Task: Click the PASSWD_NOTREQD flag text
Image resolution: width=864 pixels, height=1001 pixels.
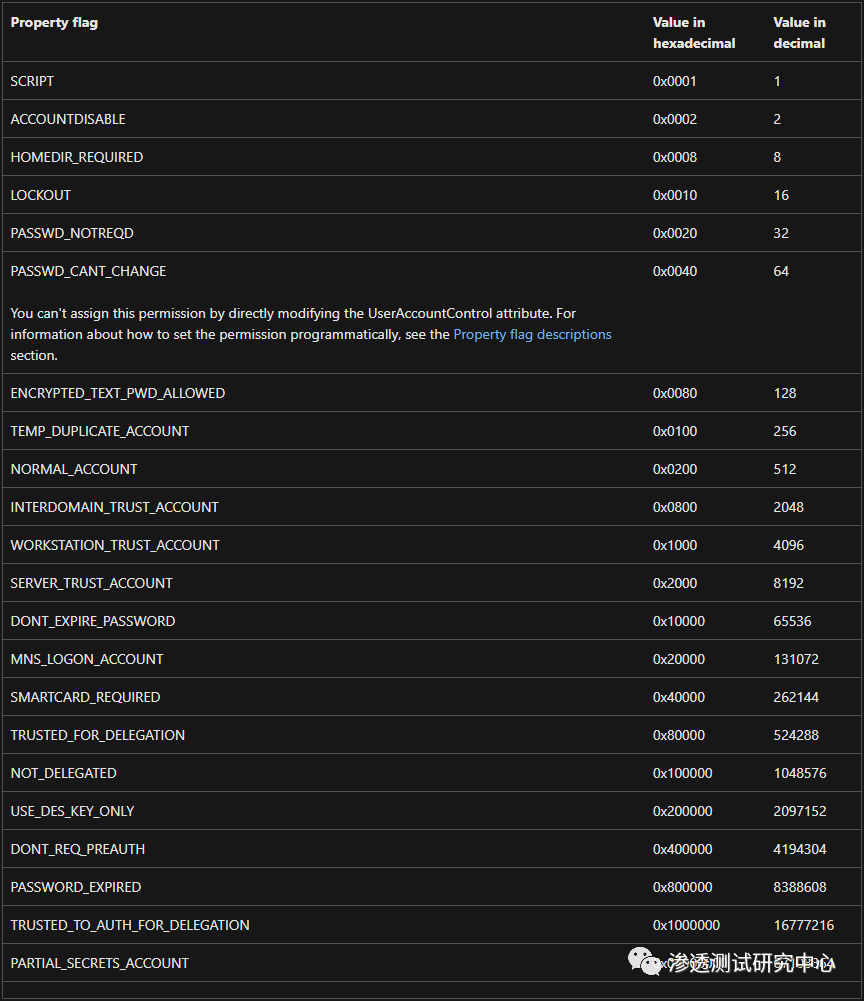Action: (72, 233)
